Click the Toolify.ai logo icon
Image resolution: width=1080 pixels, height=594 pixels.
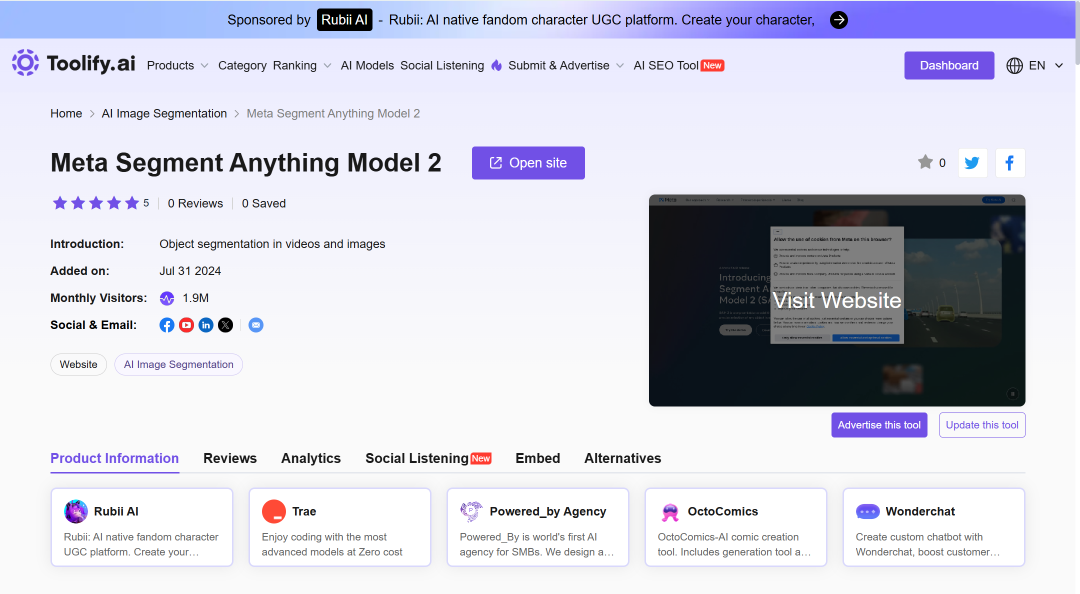[25, 63]
